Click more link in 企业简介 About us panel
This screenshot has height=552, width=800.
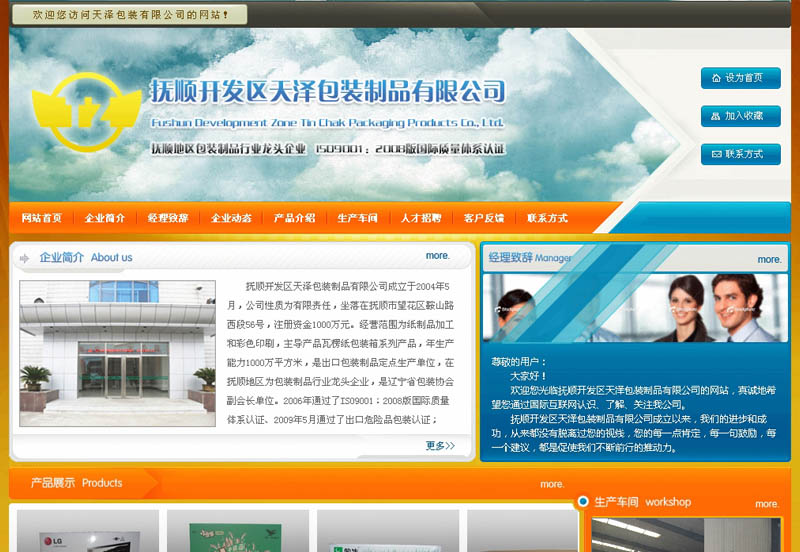(438, 256)
